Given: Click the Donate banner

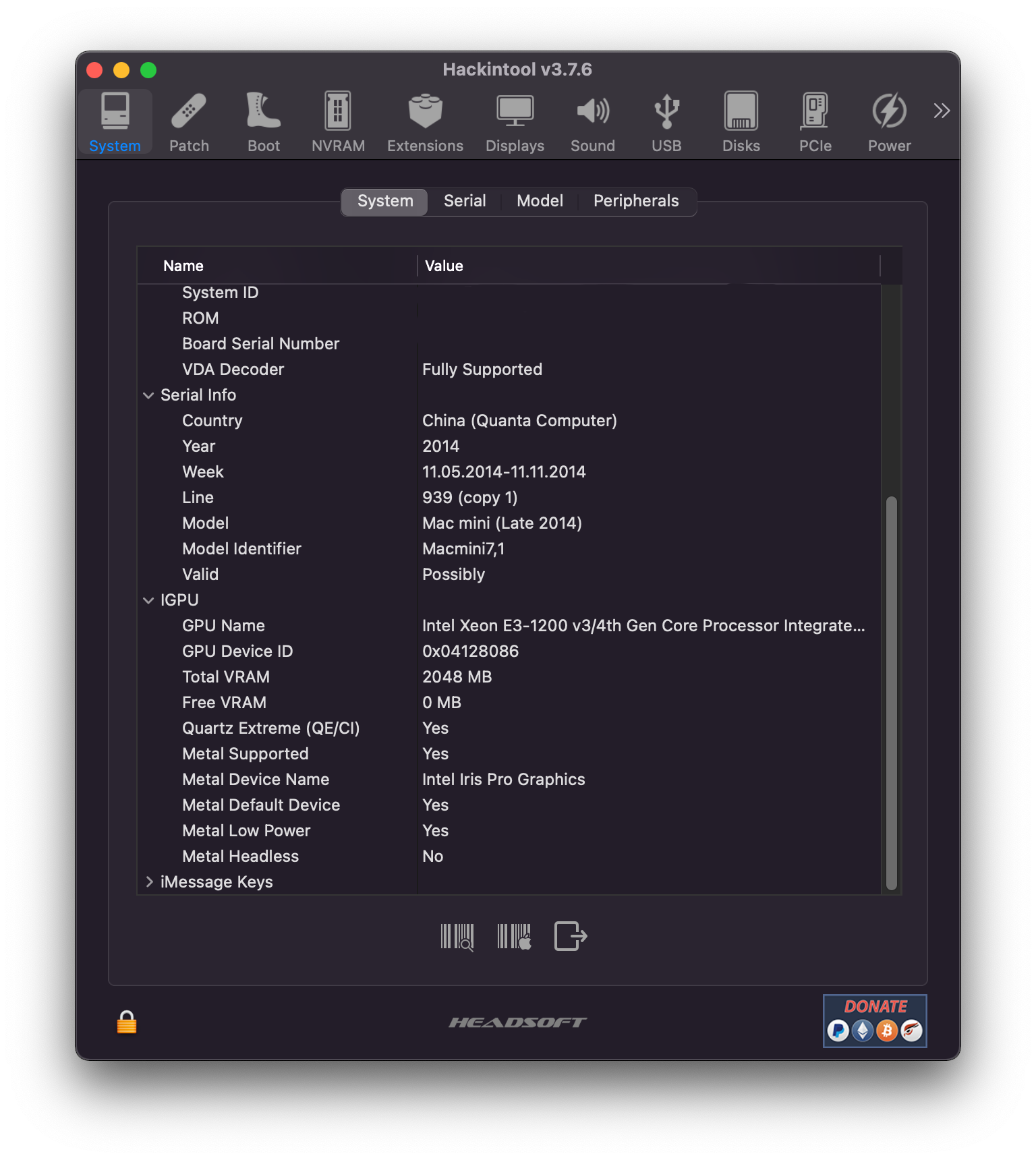Looking at the screenshot, I should [875, 1021].
